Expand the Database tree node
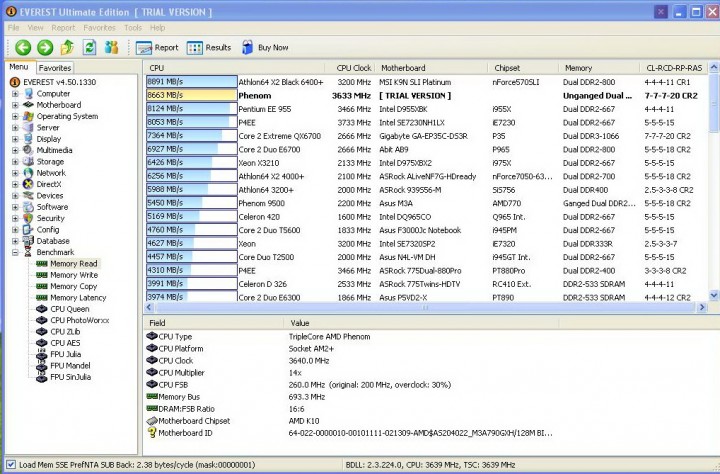The image size is (720, 474). pos(15,241)
